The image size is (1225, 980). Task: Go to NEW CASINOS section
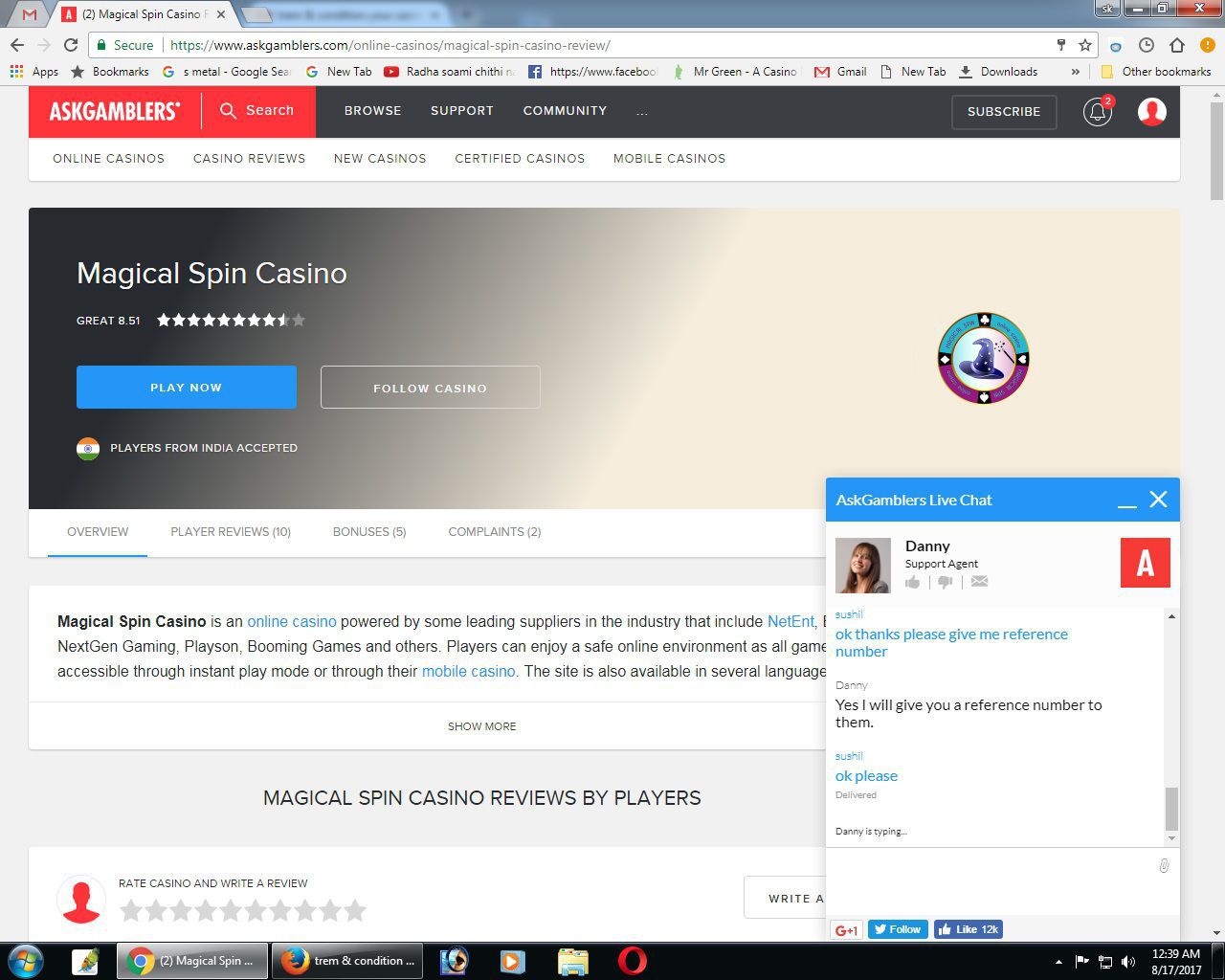click(380, 159)
